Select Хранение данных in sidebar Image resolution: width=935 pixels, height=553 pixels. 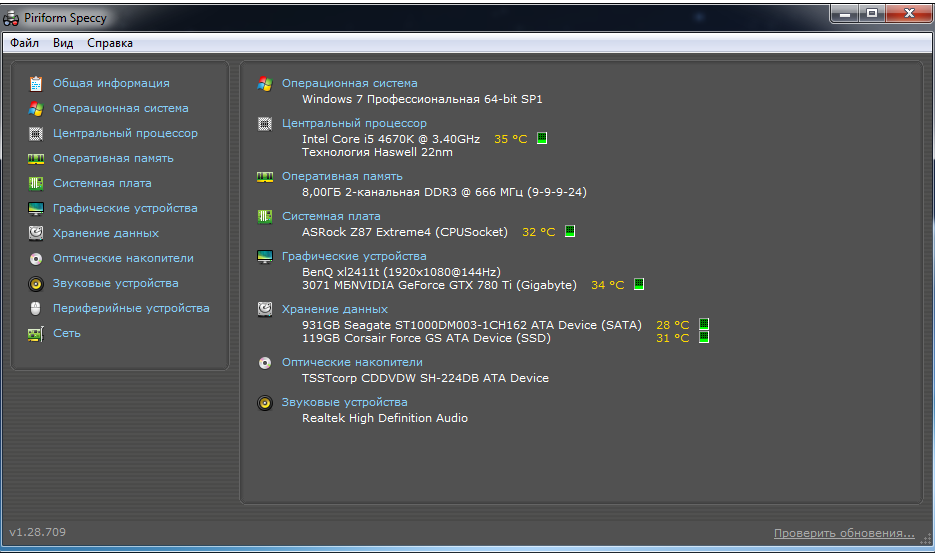[106, 234]
